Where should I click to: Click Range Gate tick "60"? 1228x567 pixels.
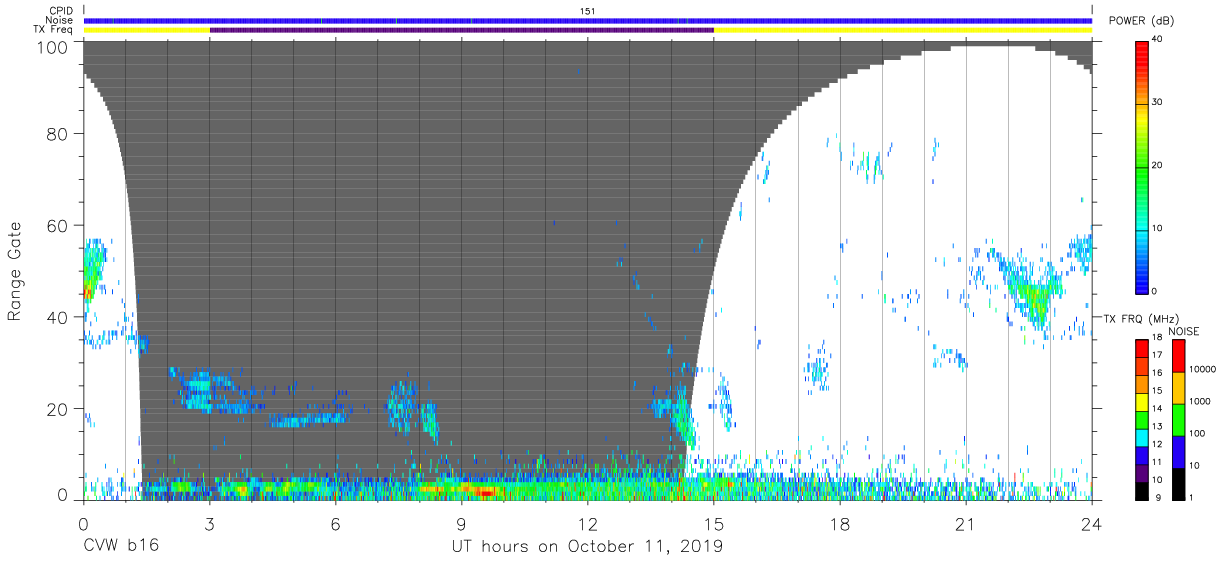click(x=58, y=225)
